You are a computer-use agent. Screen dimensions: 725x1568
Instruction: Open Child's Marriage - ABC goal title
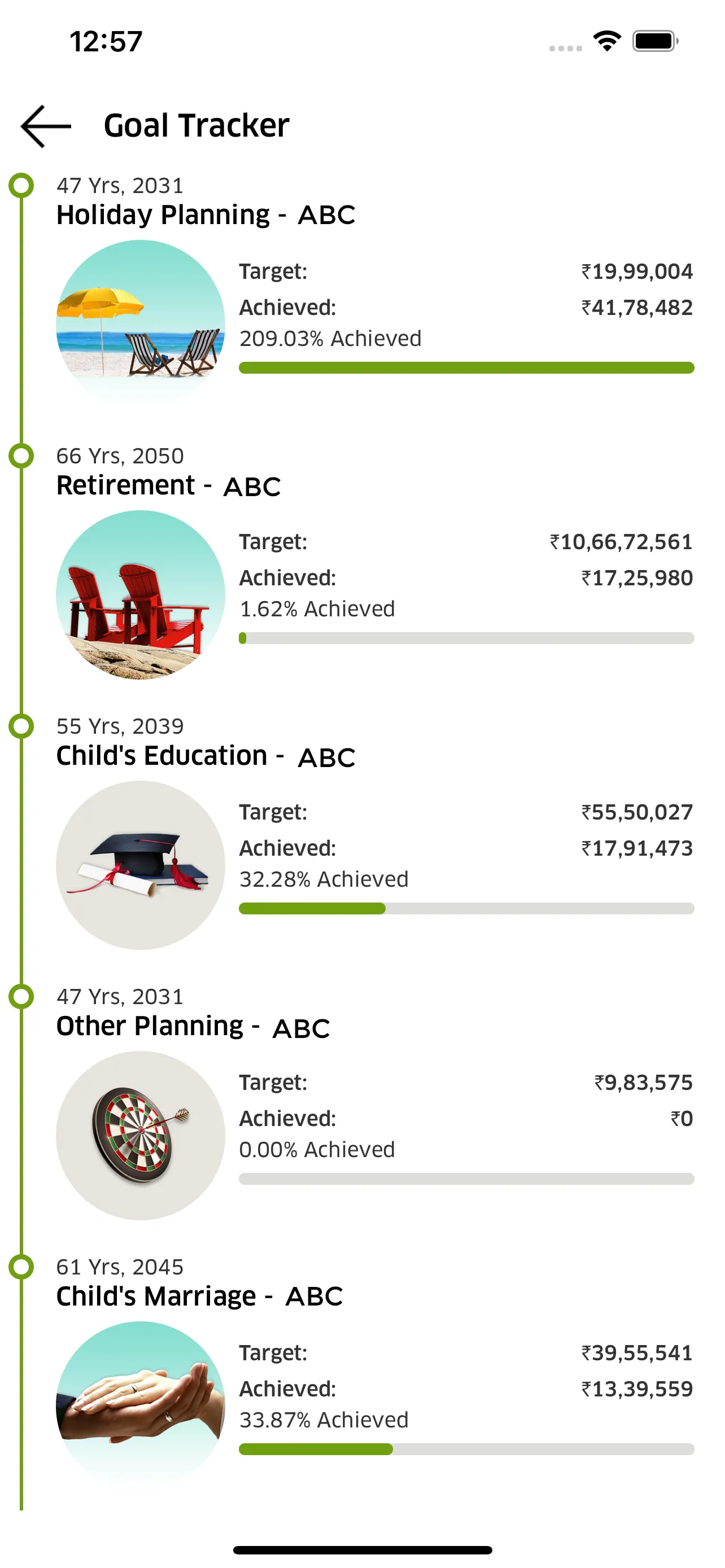200,1297
